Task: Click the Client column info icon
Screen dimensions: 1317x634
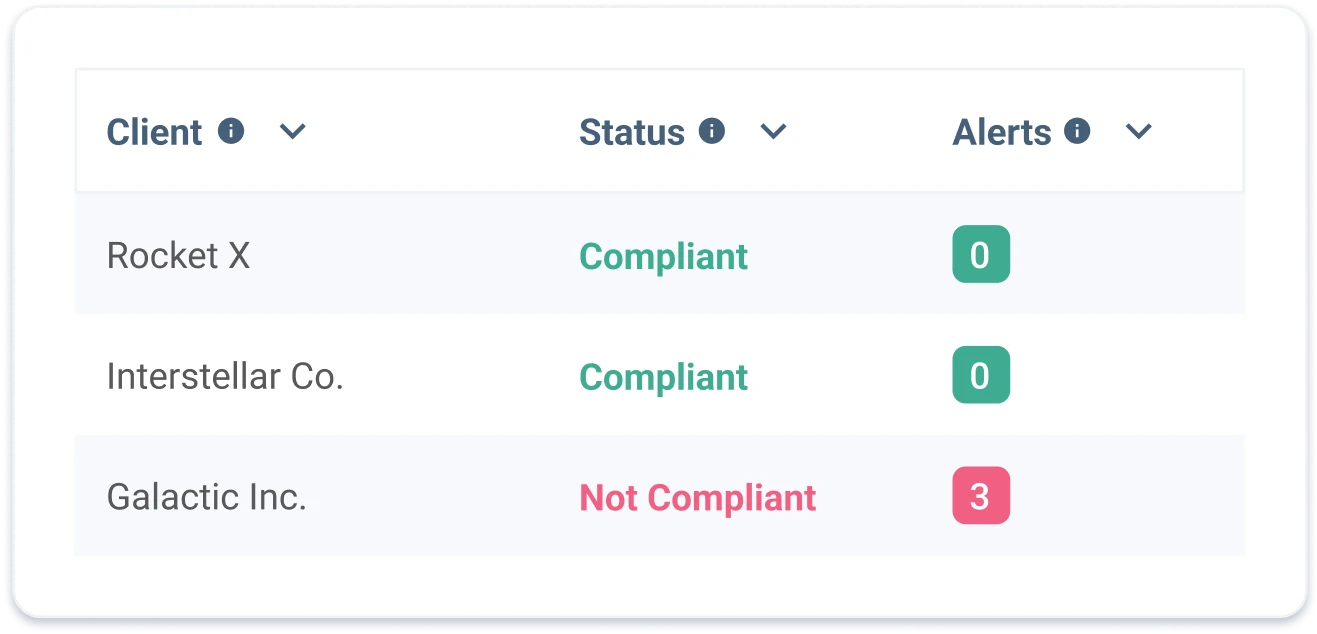Action: (230, 131)
